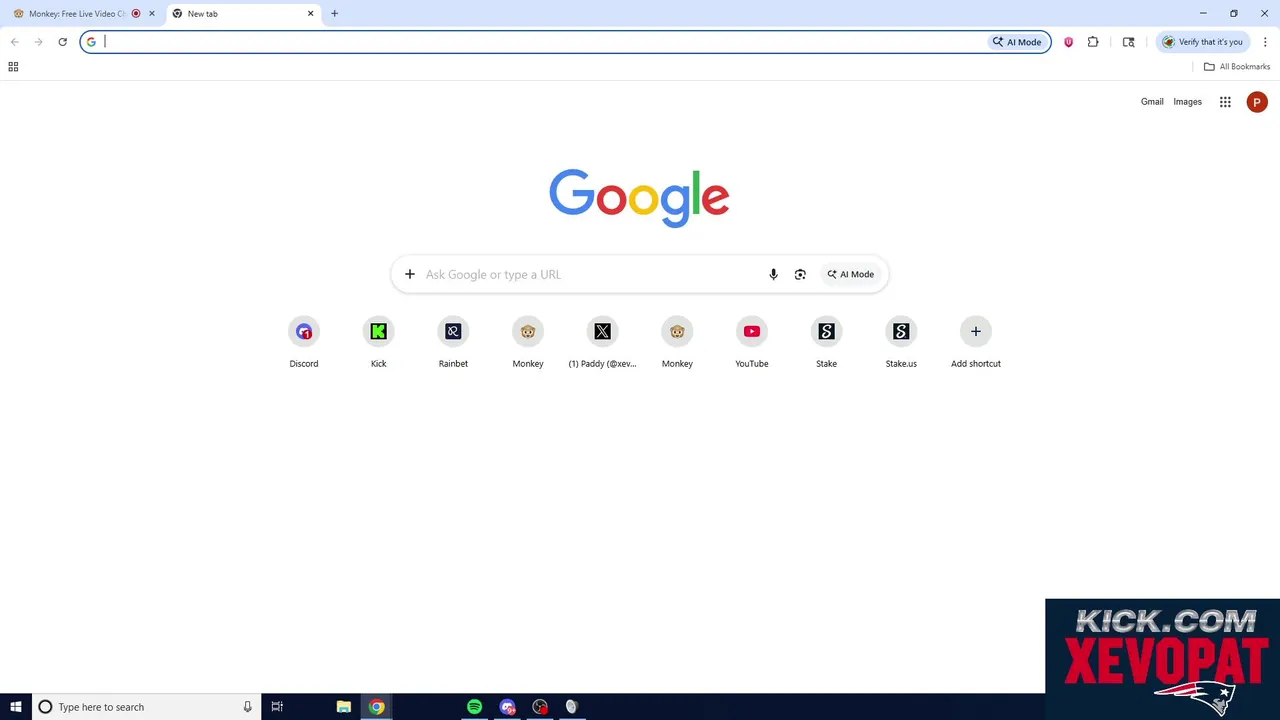The height and width of the screenshot is (720, 1280).
Task: Open the red shield extension icon
Action: (1068, 42)
